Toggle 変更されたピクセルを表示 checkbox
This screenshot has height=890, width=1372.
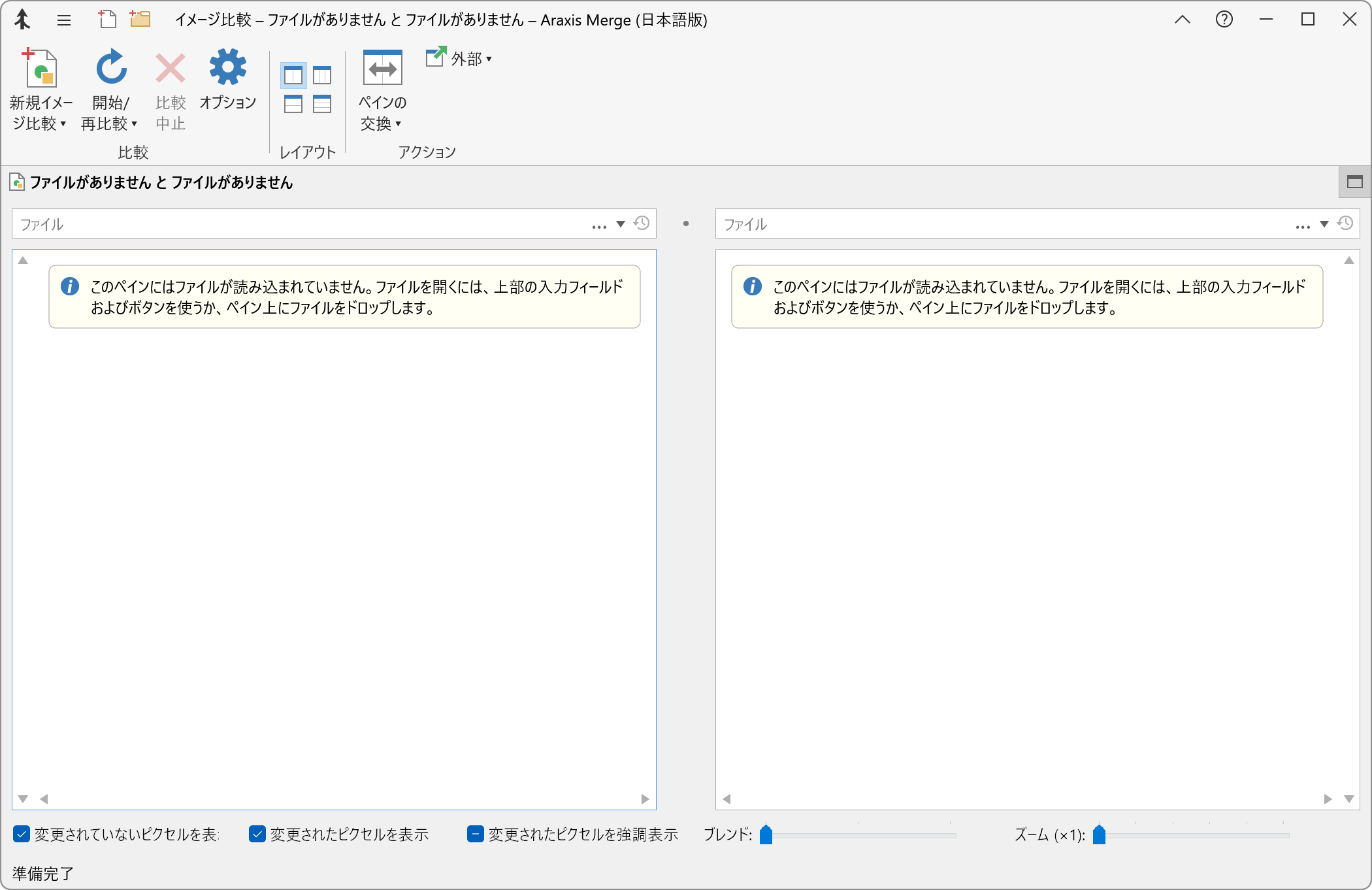(x=257, y=834)
